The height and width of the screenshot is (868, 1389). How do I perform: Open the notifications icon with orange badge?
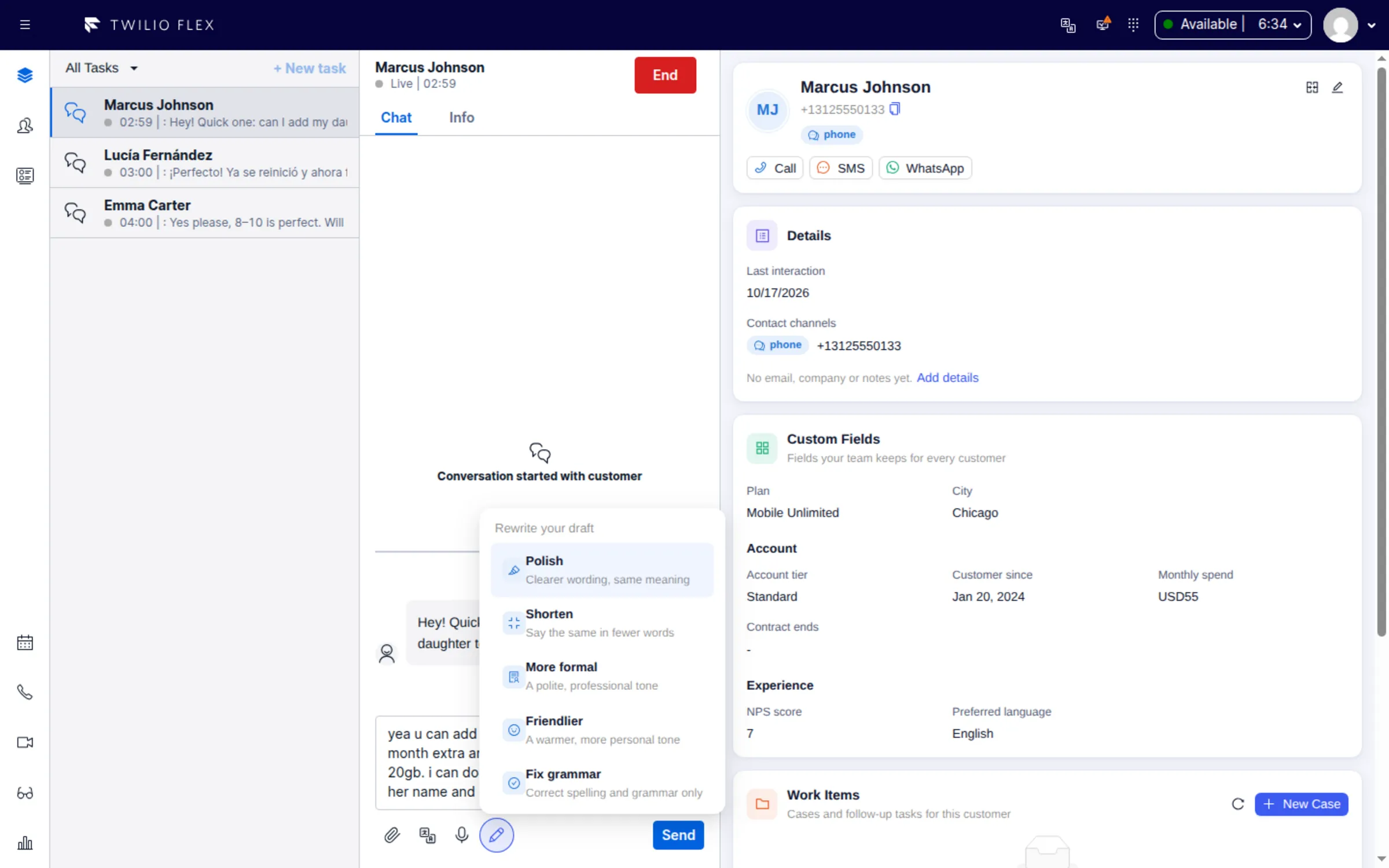(1103, 25)
